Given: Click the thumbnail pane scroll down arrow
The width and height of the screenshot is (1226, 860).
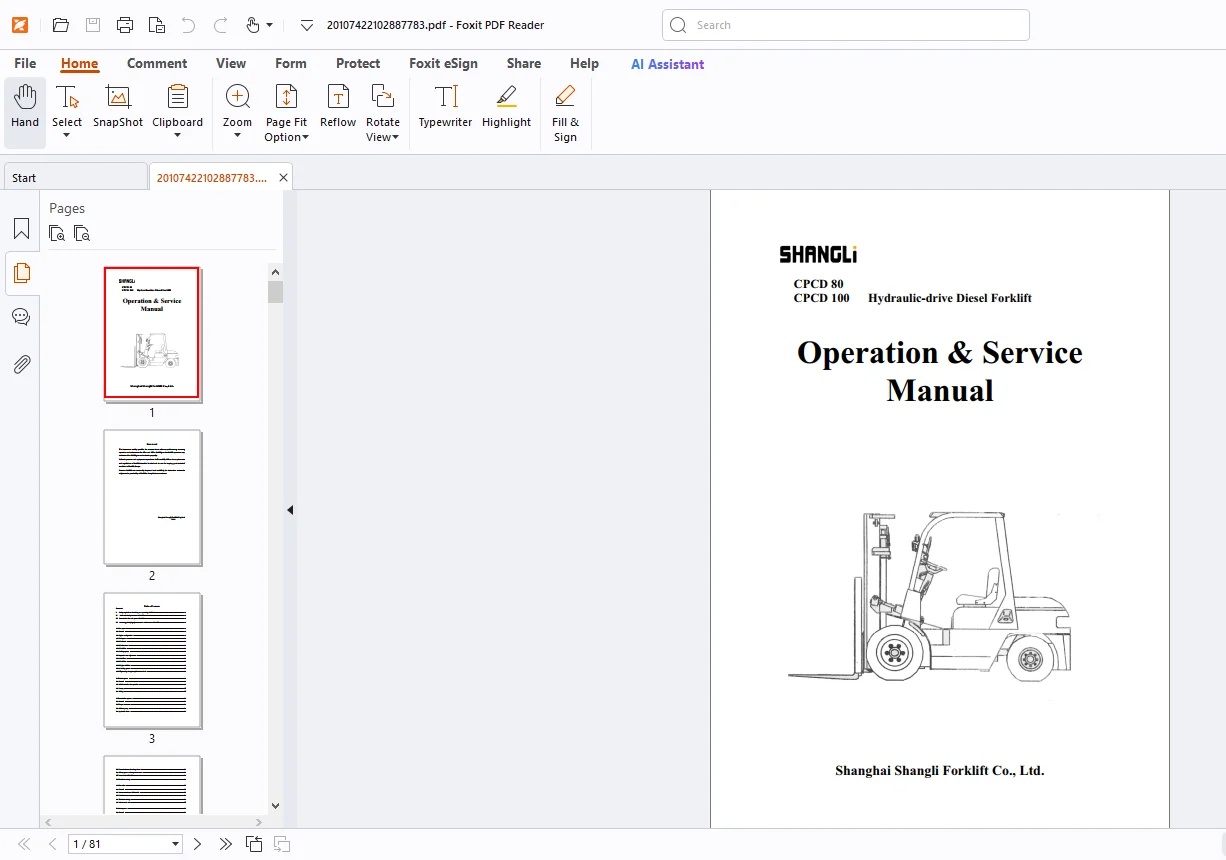Looking at the screenshot, I should coord(276,806).
